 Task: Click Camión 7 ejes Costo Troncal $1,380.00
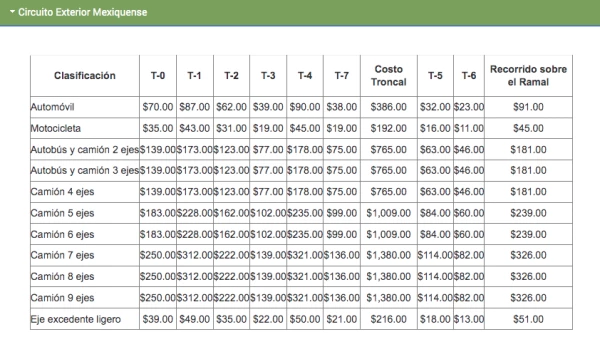[x=388, y=255]
